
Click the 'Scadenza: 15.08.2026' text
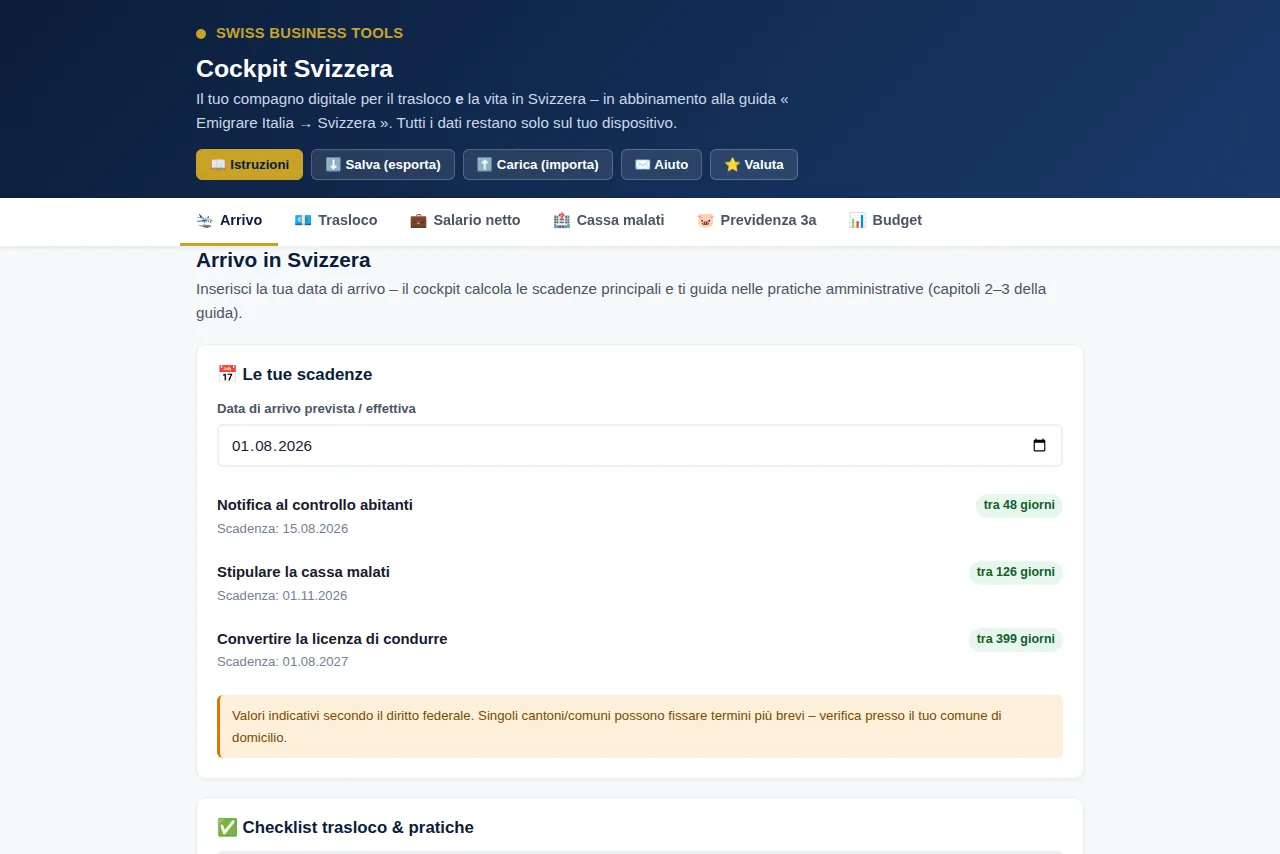pyautogui.click(x=282, y=528)
